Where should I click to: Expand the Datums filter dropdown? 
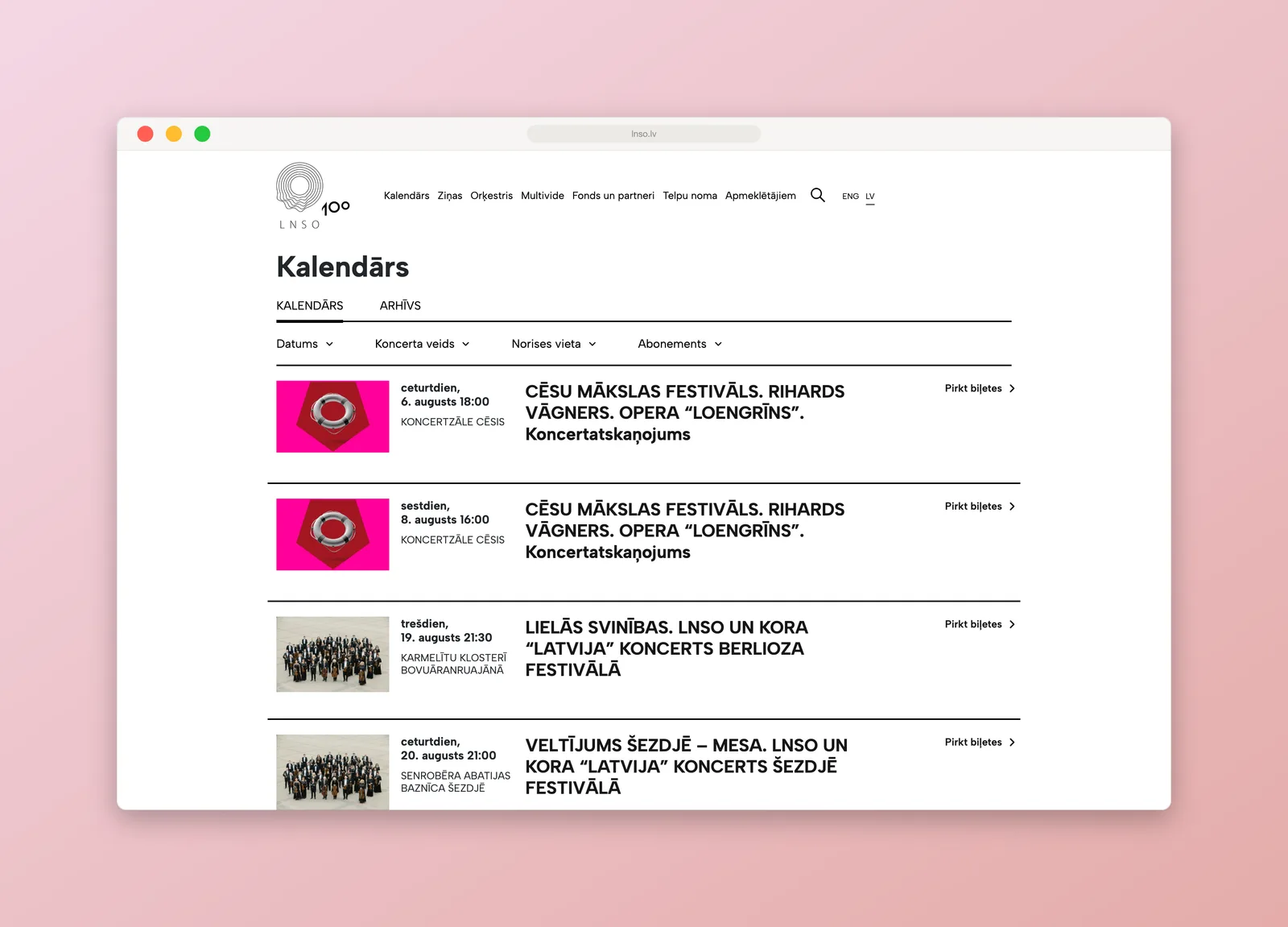click(304, 344)
